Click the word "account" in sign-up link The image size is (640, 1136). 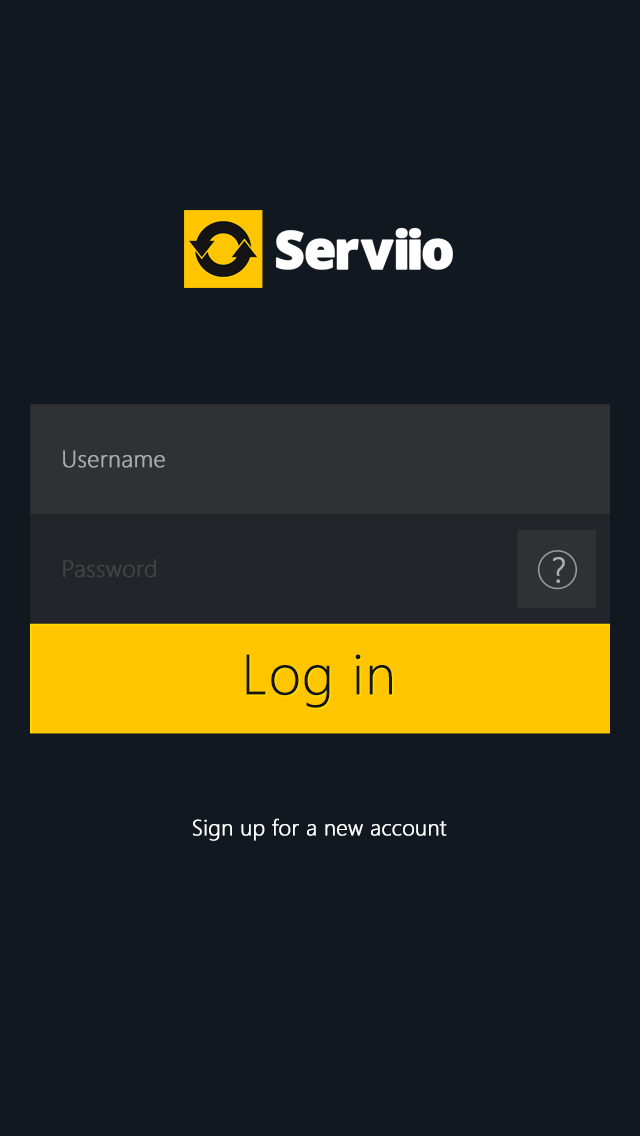pos(409,828)
